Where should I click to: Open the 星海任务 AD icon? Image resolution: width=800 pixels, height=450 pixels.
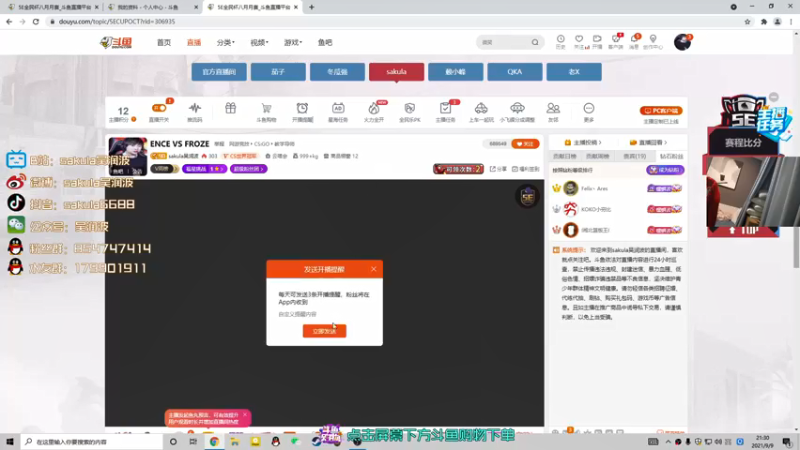pyautogui.click(x=338, y=108)
